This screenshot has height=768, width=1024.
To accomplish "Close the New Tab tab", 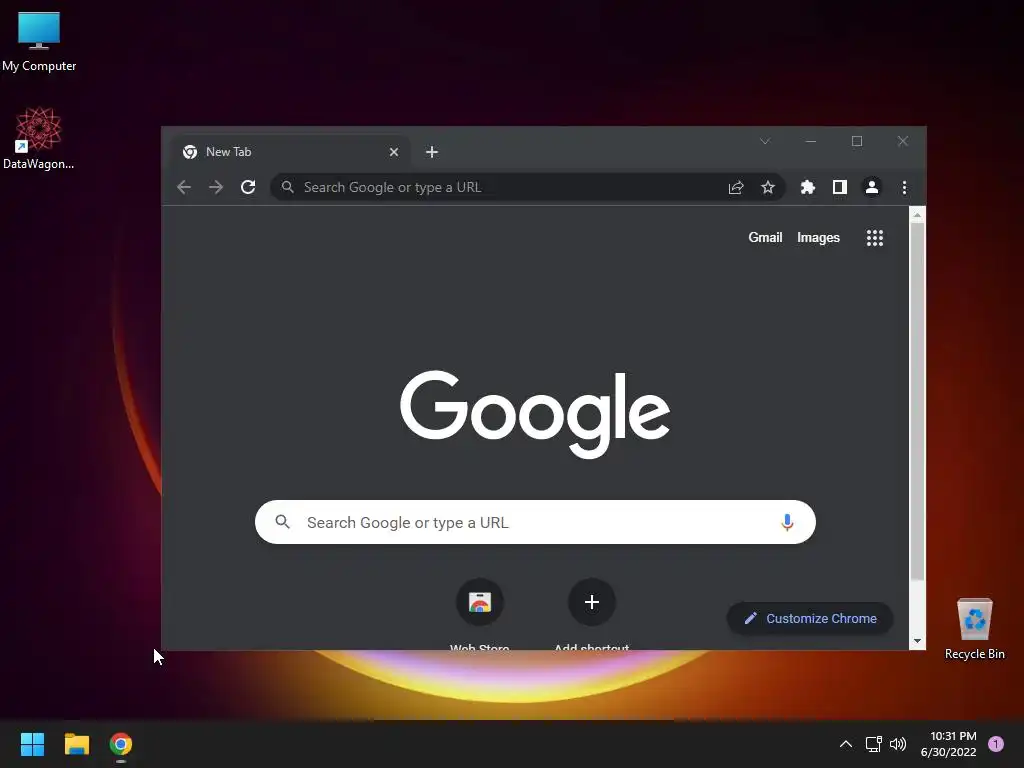I will (394, 152).
